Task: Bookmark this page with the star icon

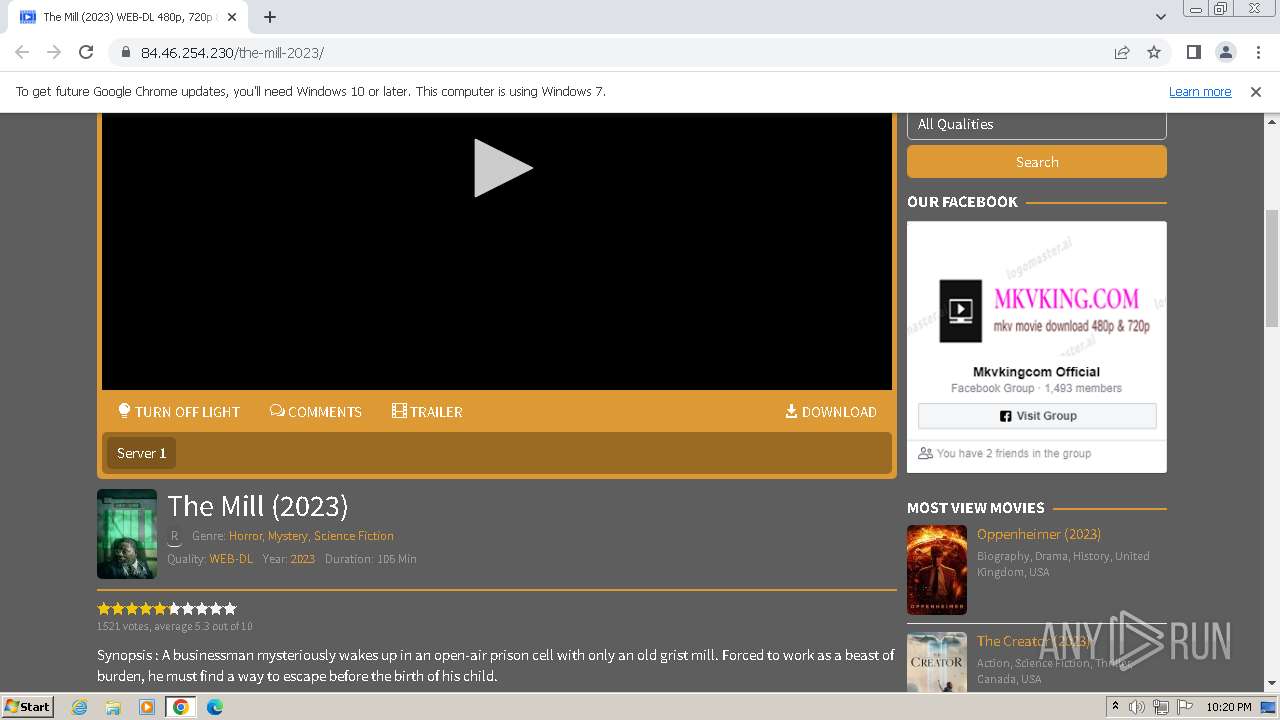Action: pyautogui.click(x=1154, y=52)
